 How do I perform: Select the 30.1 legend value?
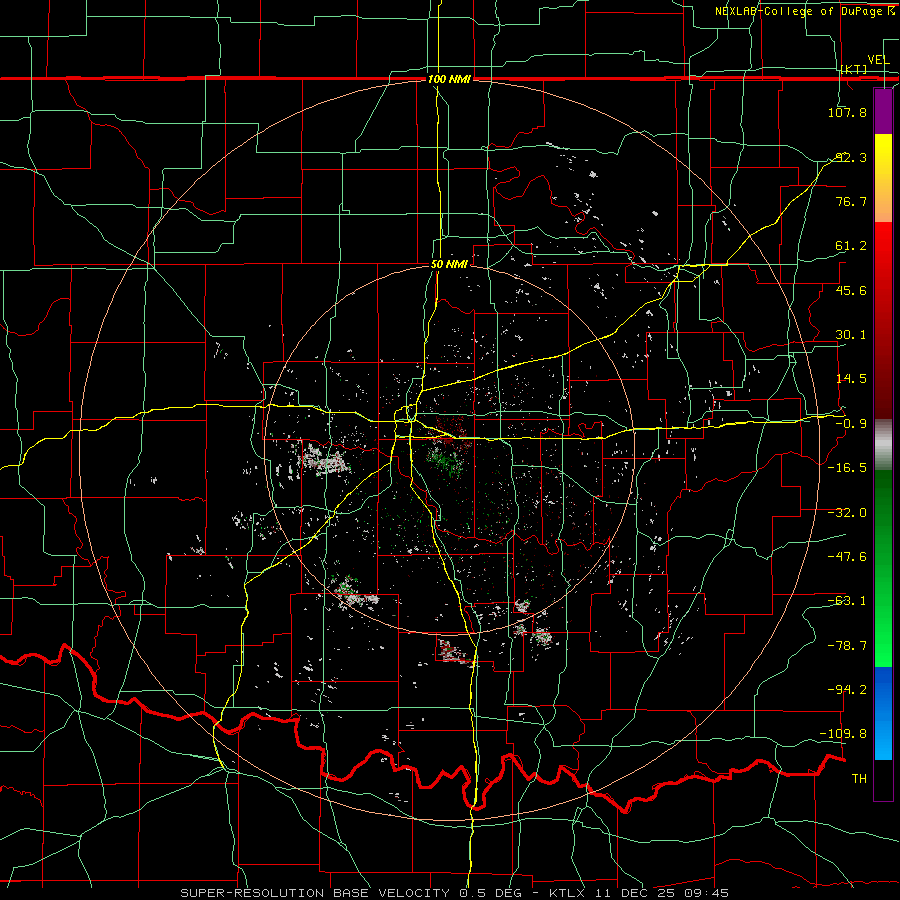pyautogui.click(x=851, y=335)
